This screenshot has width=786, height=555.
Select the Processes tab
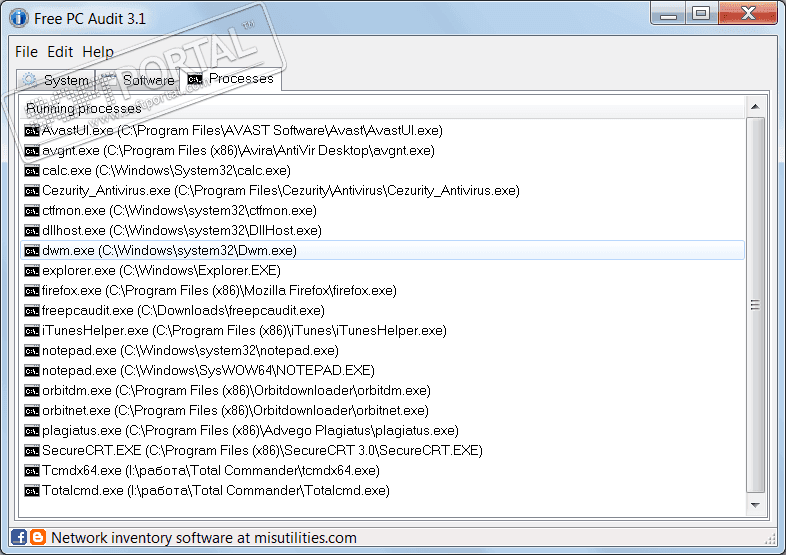pos(231,79)
